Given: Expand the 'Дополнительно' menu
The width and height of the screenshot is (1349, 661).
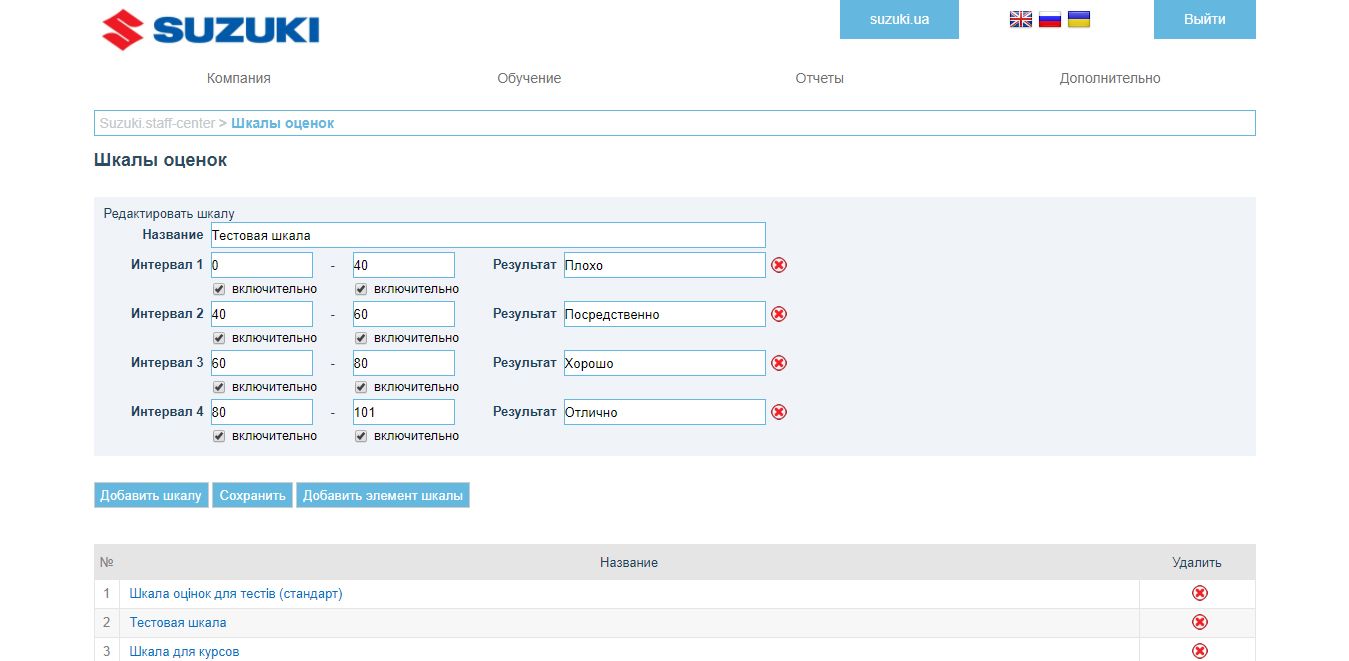Looking at the screenshot, I should point(1110,78).
